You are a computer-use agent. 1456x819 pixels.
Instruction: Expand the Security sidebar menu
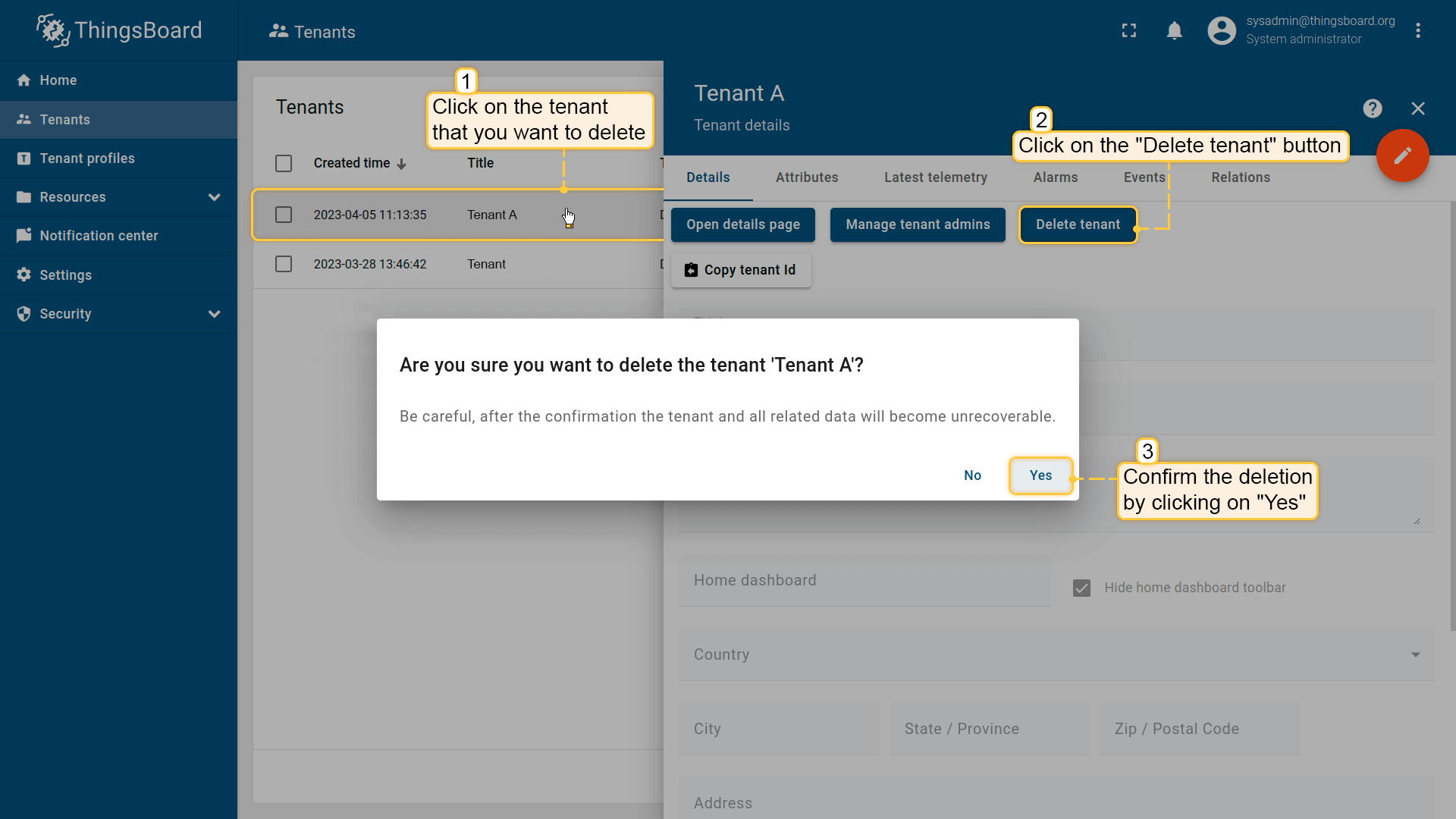point(214,314)
